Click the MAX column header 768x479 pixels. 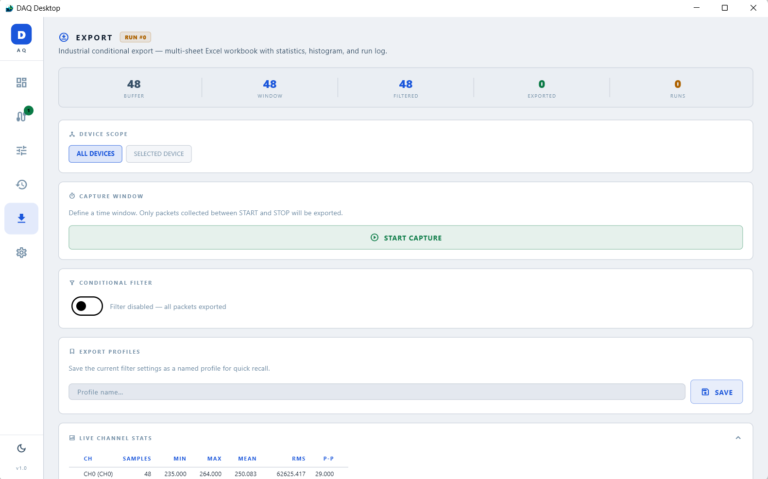tap(215, 459)
